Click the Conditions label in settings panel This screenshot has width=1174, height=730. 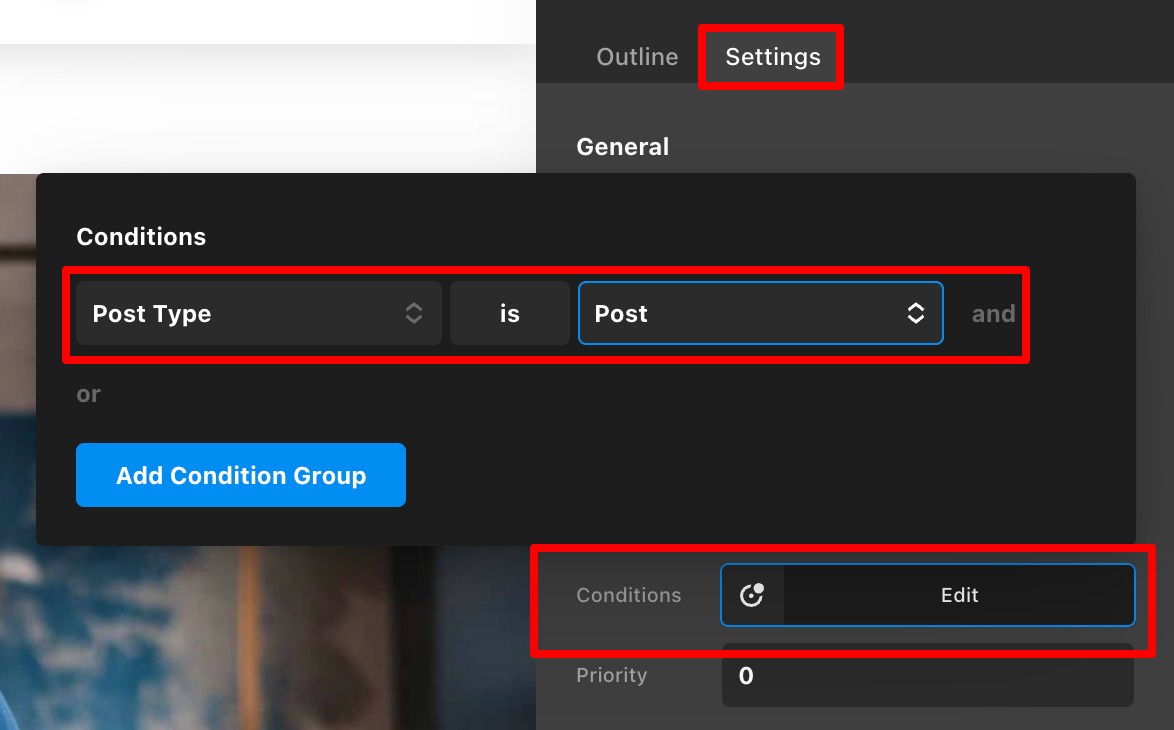(628, 595)
